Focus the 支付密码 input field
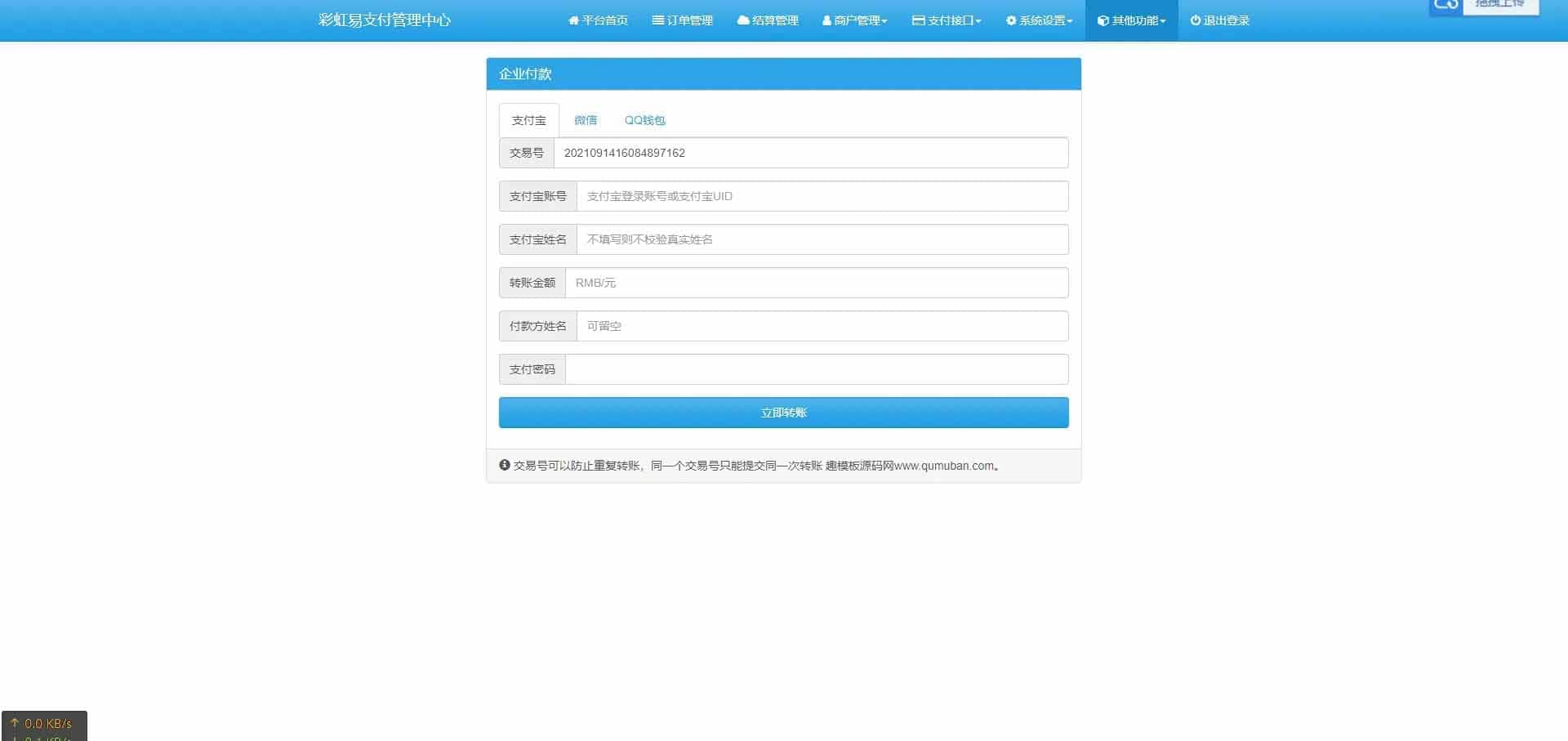Screen dimensions: 1568x741 click(x=817, y=369)
